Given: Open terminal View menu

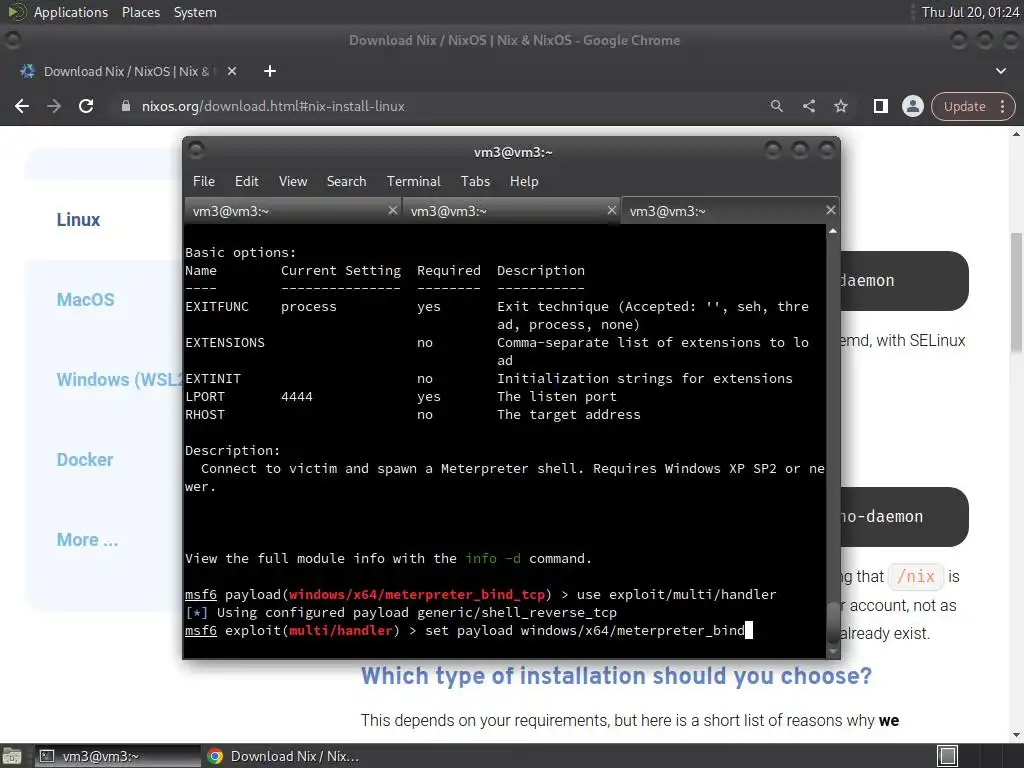Looking at the screenshot, I should [293, 181].
